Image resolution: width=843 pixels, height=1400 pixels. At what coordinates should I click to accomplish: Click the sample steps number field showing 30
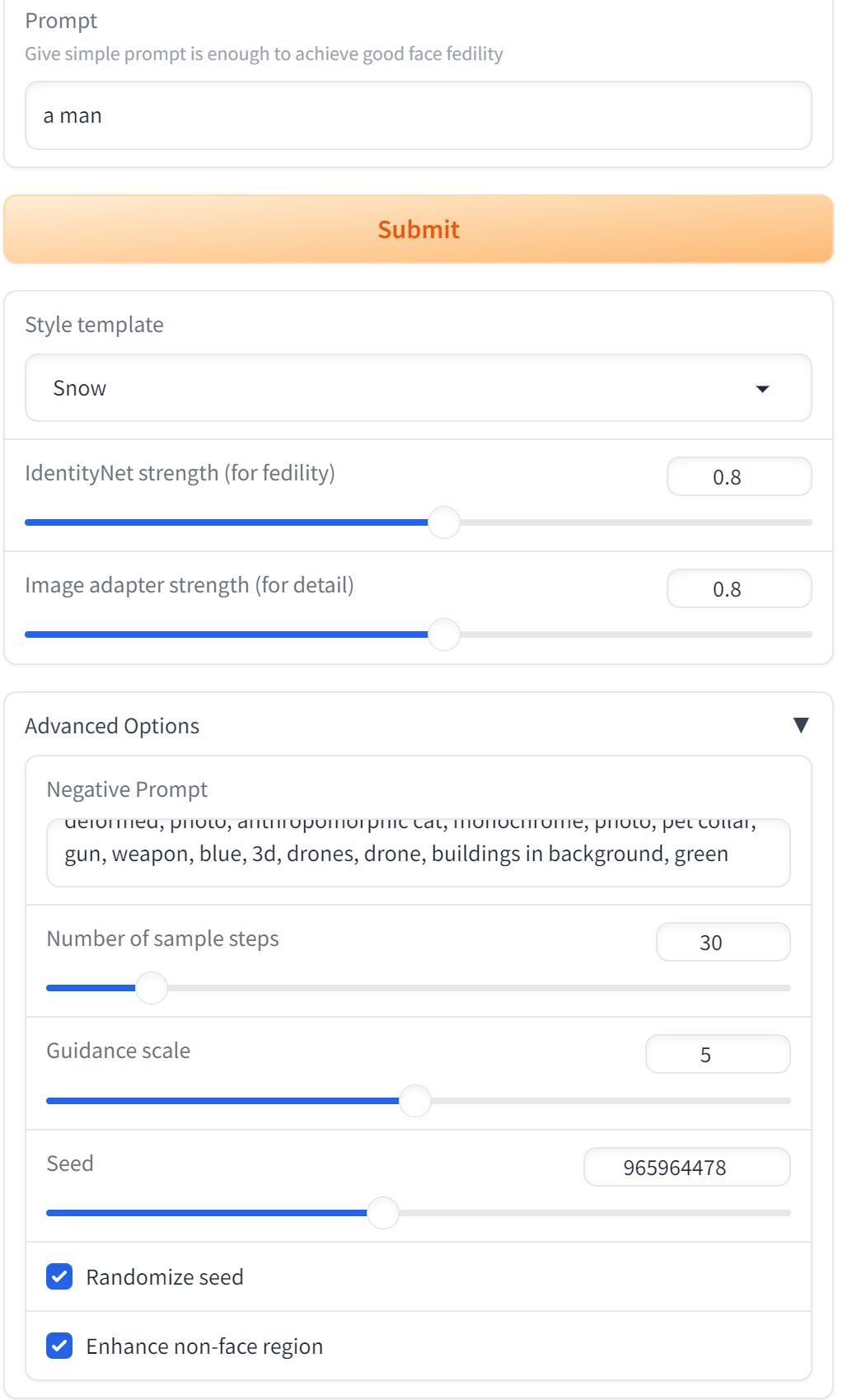point(724,942)
